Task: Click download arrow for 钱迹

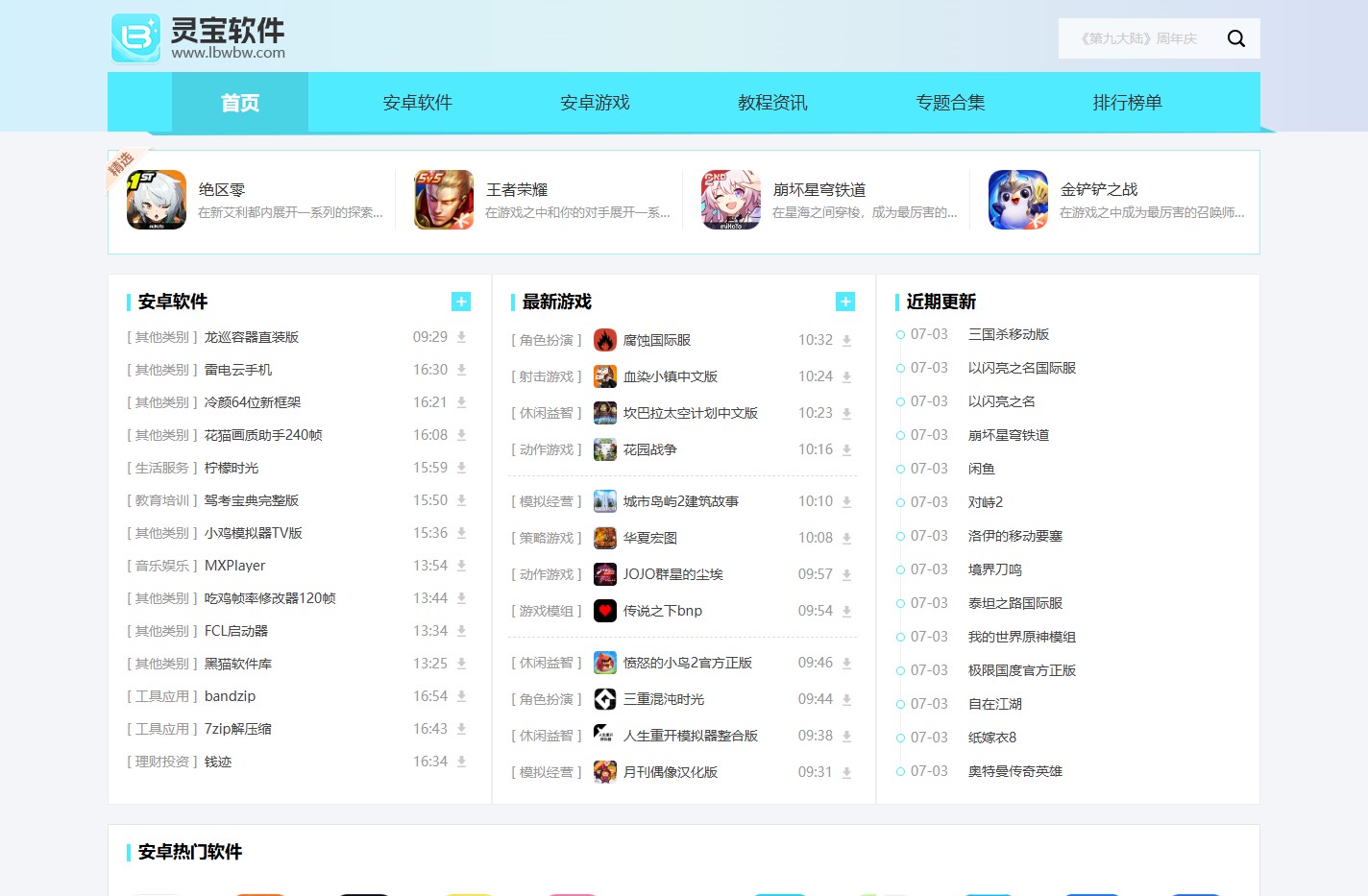Action: click(x=461, y=762)
